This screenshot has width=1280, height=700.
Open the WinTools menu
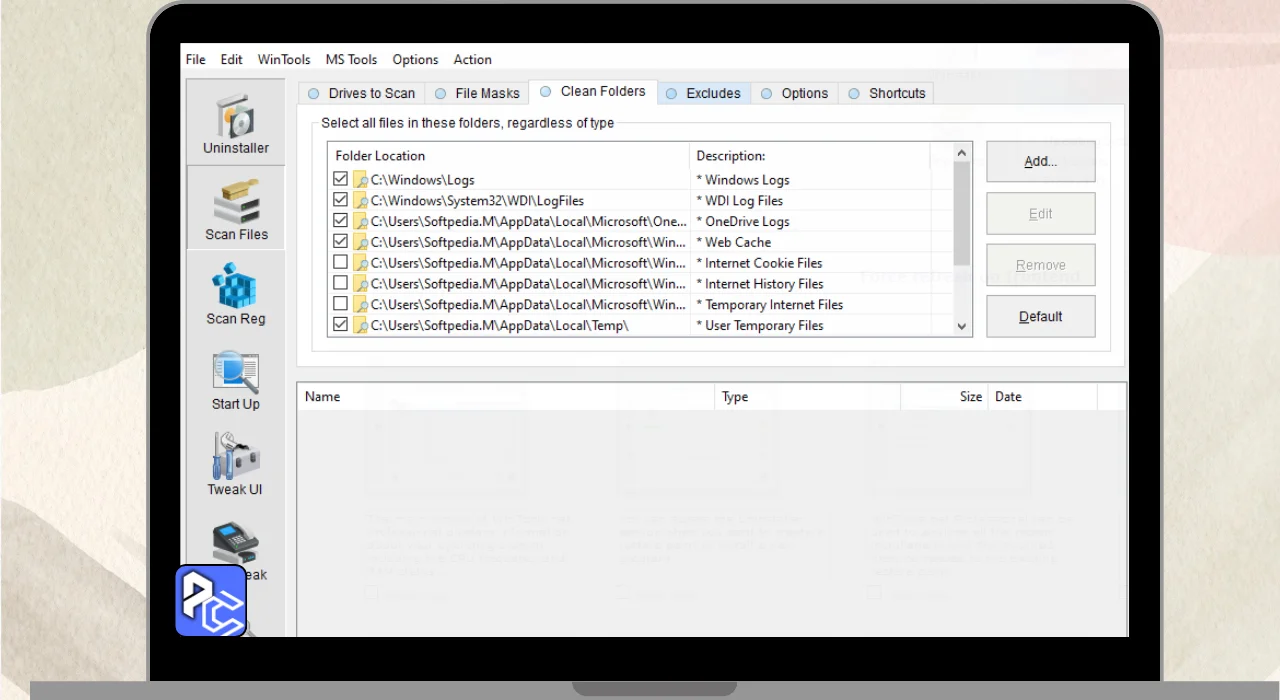(284, 60)
